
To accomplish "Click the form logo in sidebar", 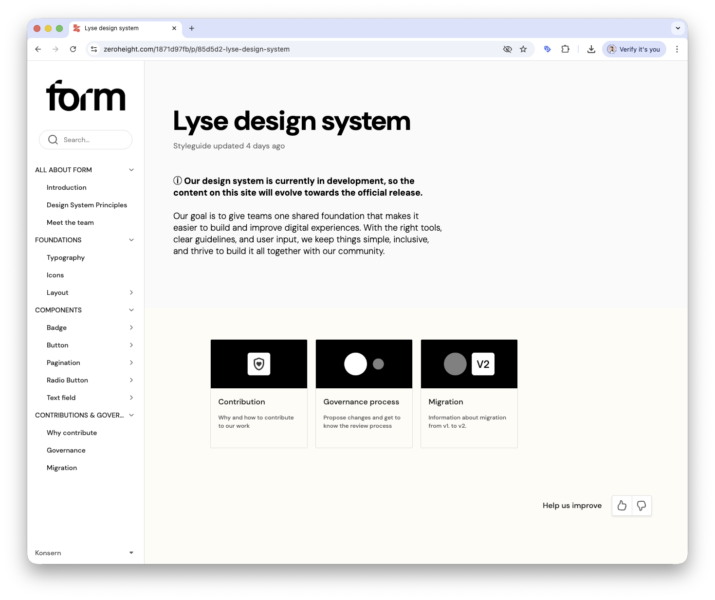I will (x=86, y=96).
